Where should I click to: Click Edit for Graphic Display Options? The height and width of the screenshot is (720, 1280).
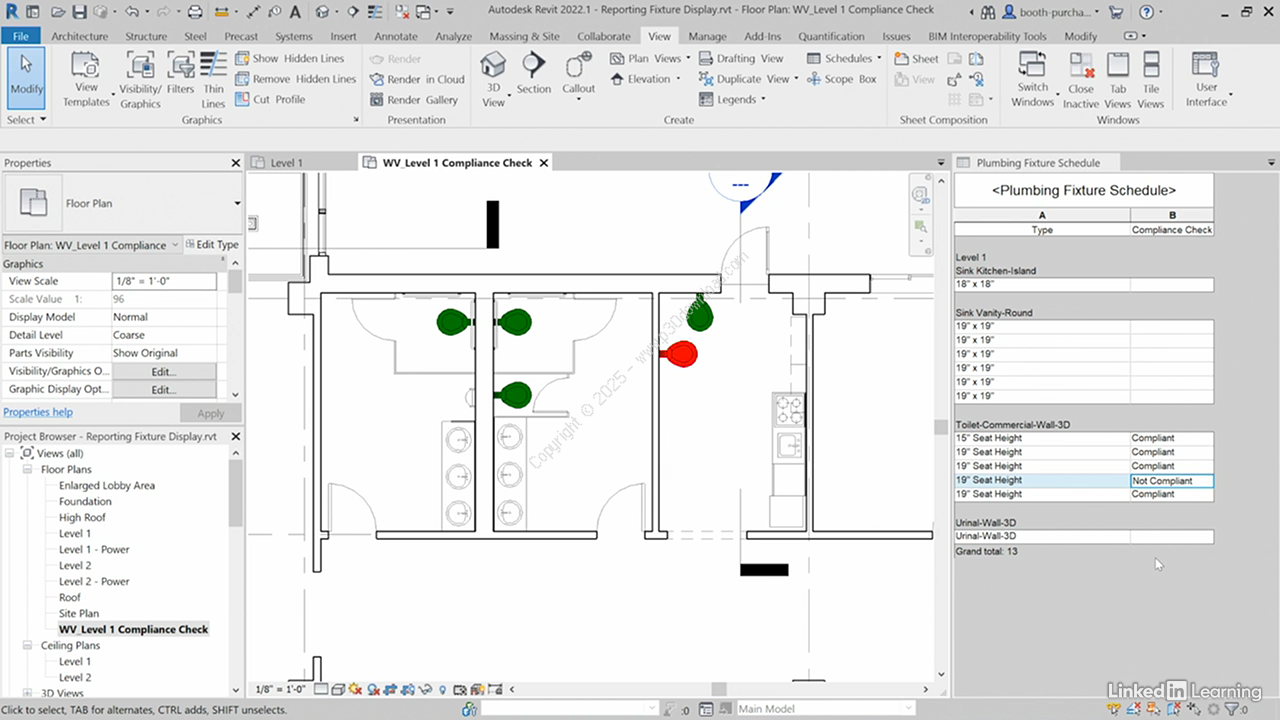[164, 389]
